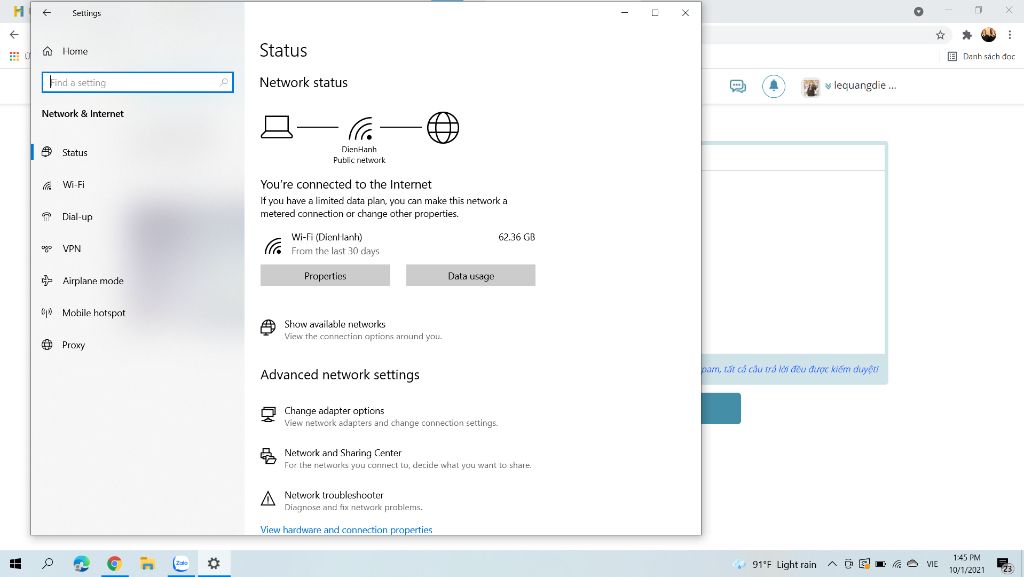Viewport: 1024px width, 577px height.
Task: Open Chrome three-dot menu
Action: click(x=1010, y=35)
